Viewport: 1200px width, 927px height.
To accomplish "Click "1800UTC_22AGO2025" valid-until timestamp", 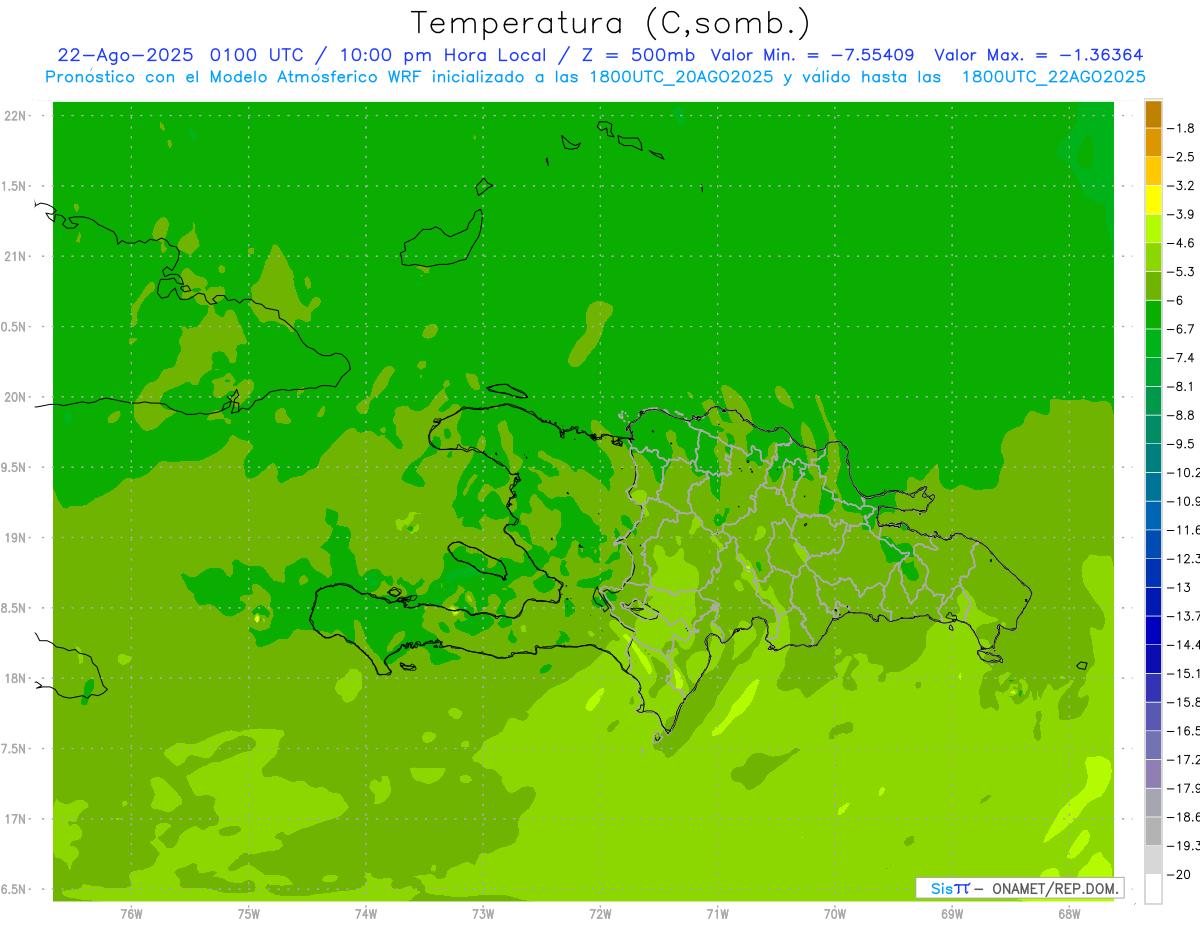I will [x=1054, y=77].
